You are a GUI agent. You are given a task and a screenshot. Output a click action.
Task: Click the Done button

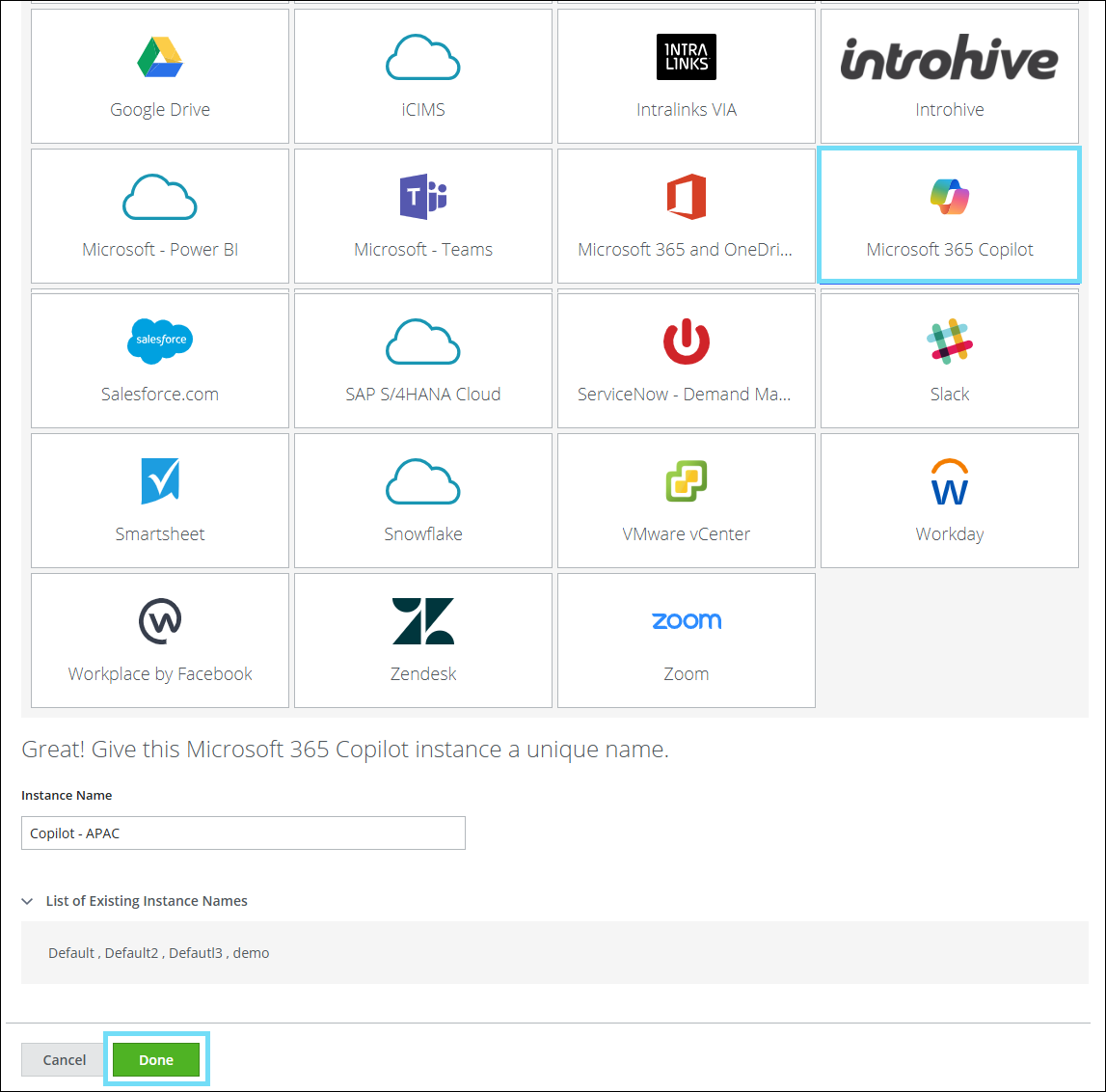pos(156,1059)
